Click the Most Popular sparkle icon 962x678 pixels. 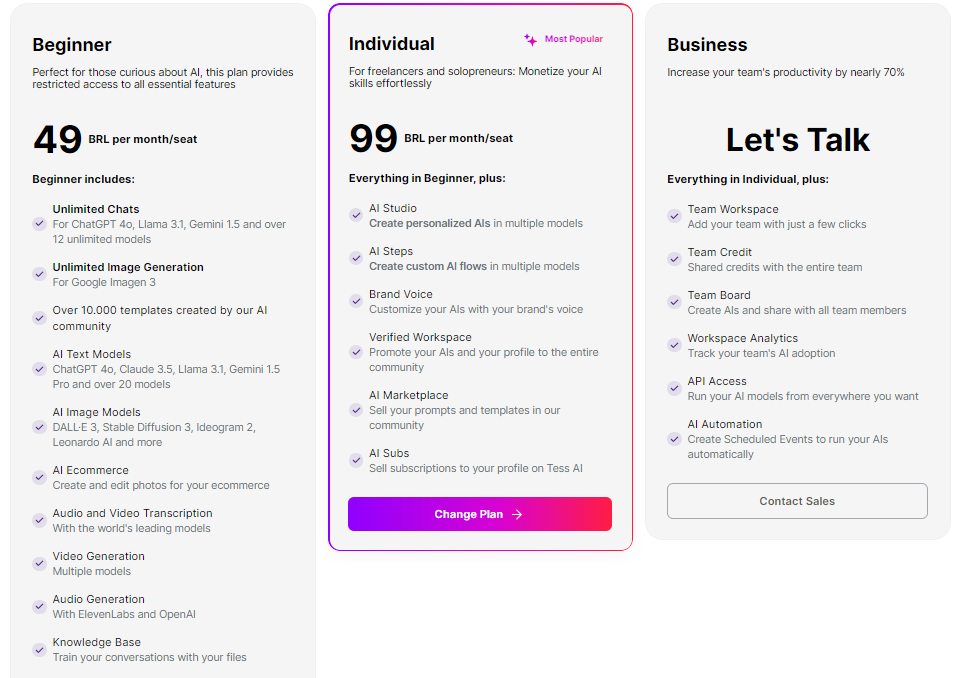tap(530, 40)
